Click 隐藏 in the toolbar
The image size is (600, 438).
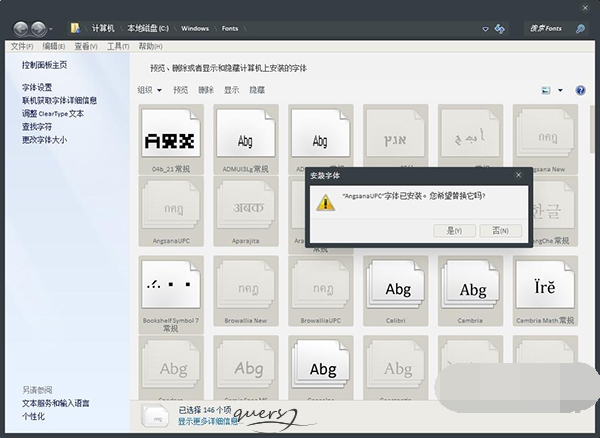pos(257,90)
